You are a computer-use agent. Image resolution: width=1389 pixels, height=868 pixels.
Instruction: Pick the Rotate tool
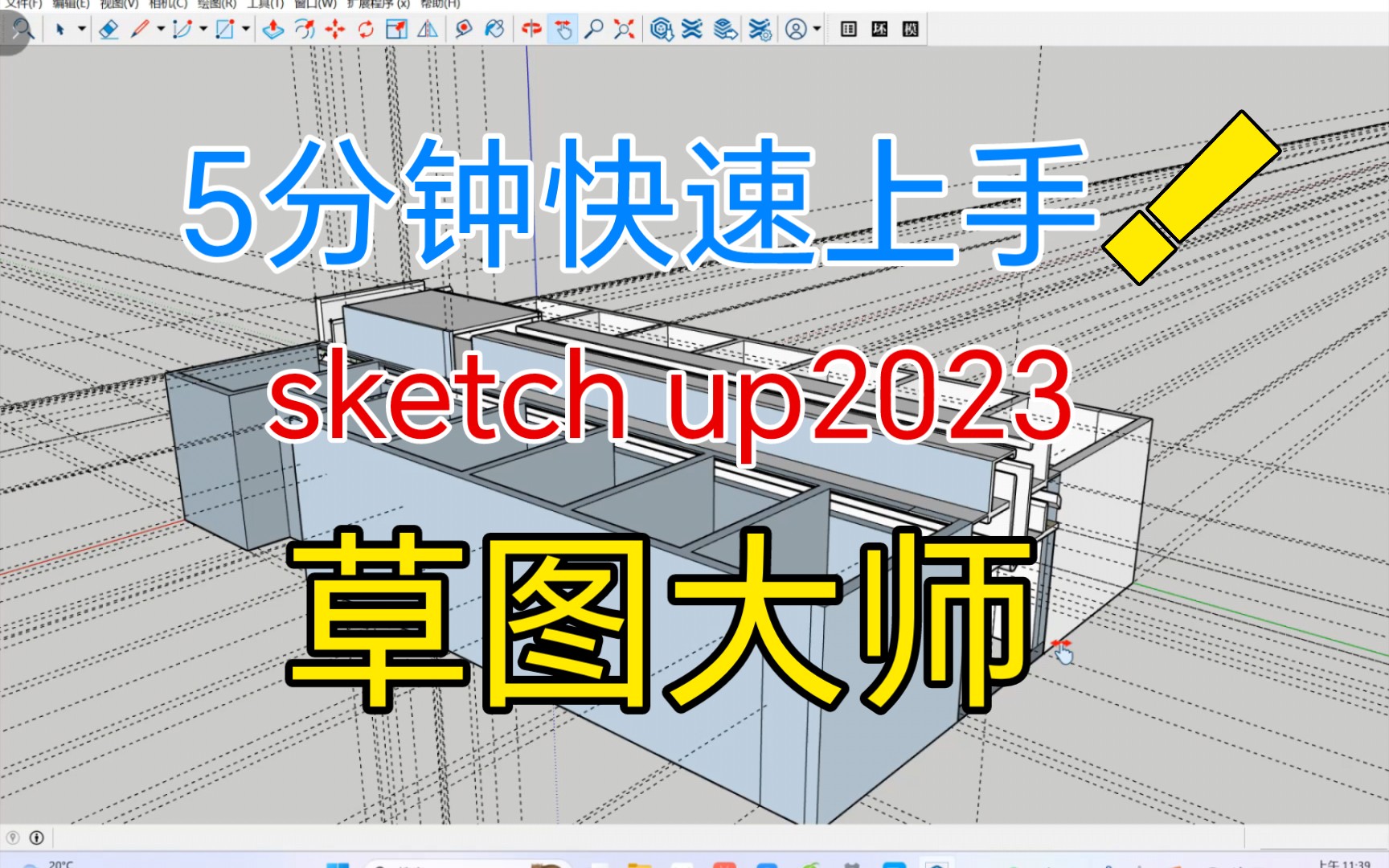tap(366, 30)
